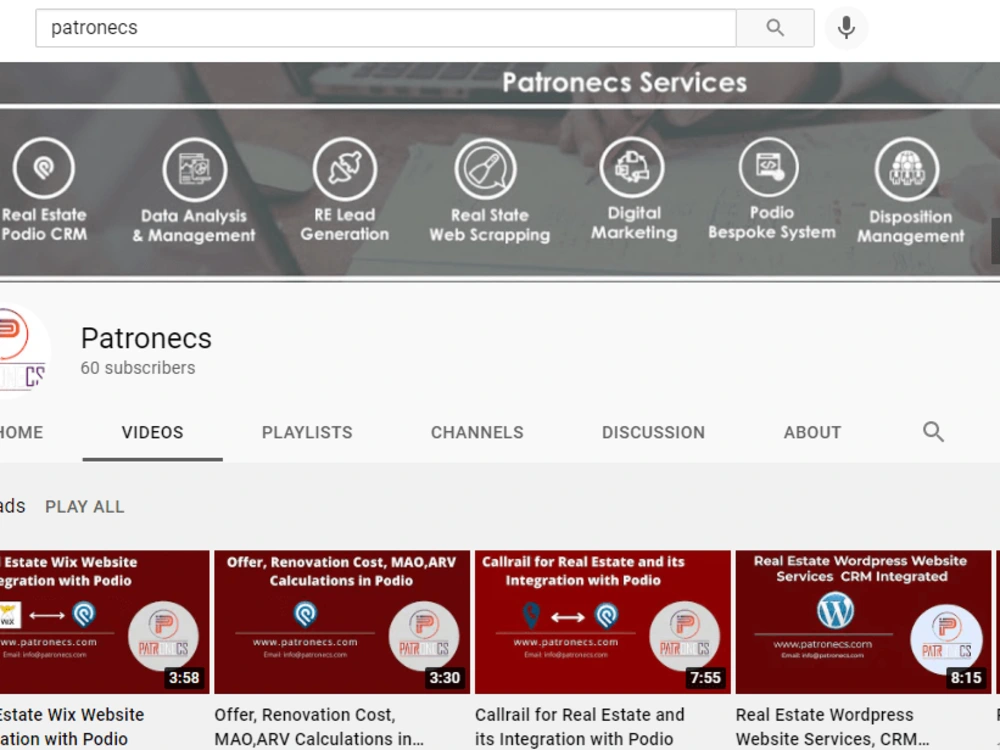Click the search box containing patronecs

tap(386, 28)
